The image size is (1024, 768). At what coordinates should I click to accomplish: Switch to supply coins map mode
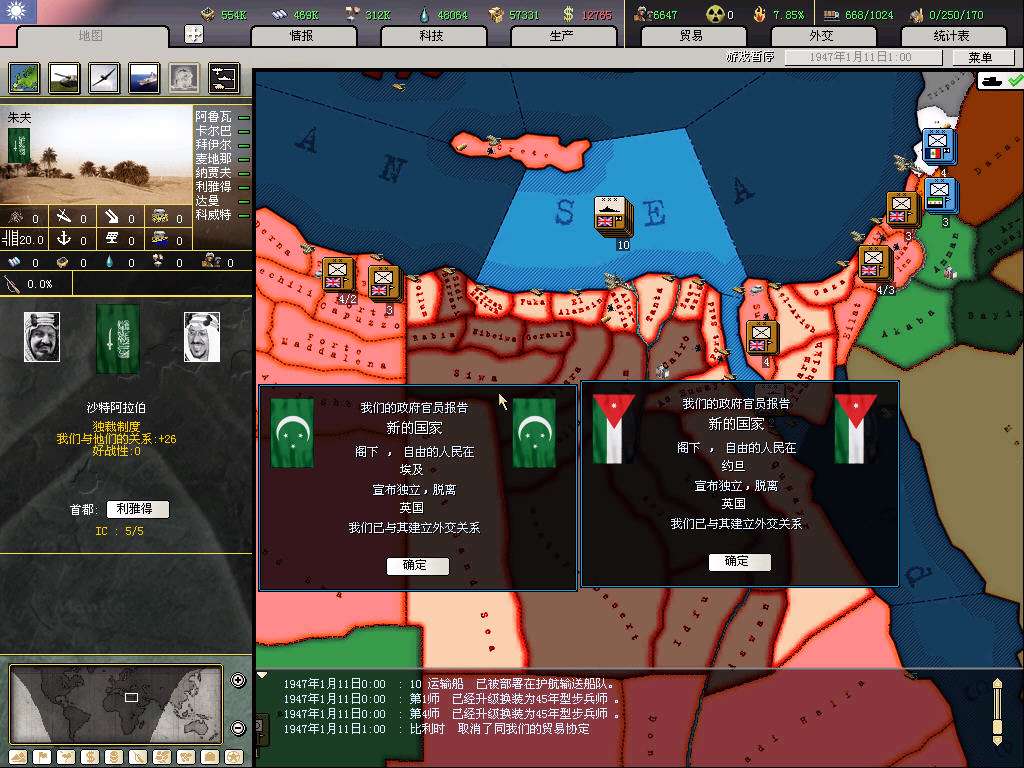pyautogui.click(x=114, y=757)
